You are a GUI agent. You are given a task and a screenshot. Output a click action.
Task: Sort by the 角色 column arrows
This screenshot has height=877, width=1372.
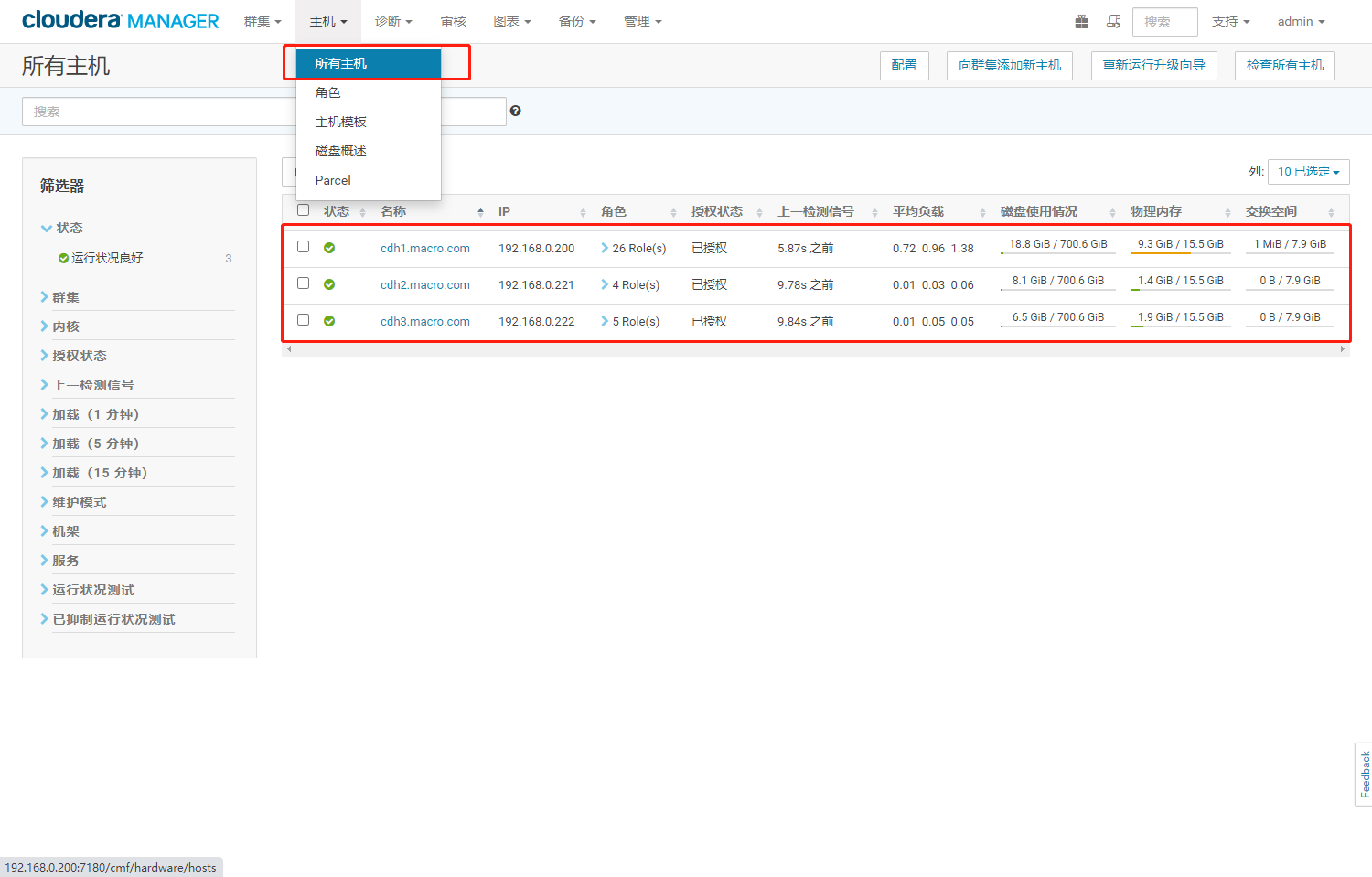[673, 212]
